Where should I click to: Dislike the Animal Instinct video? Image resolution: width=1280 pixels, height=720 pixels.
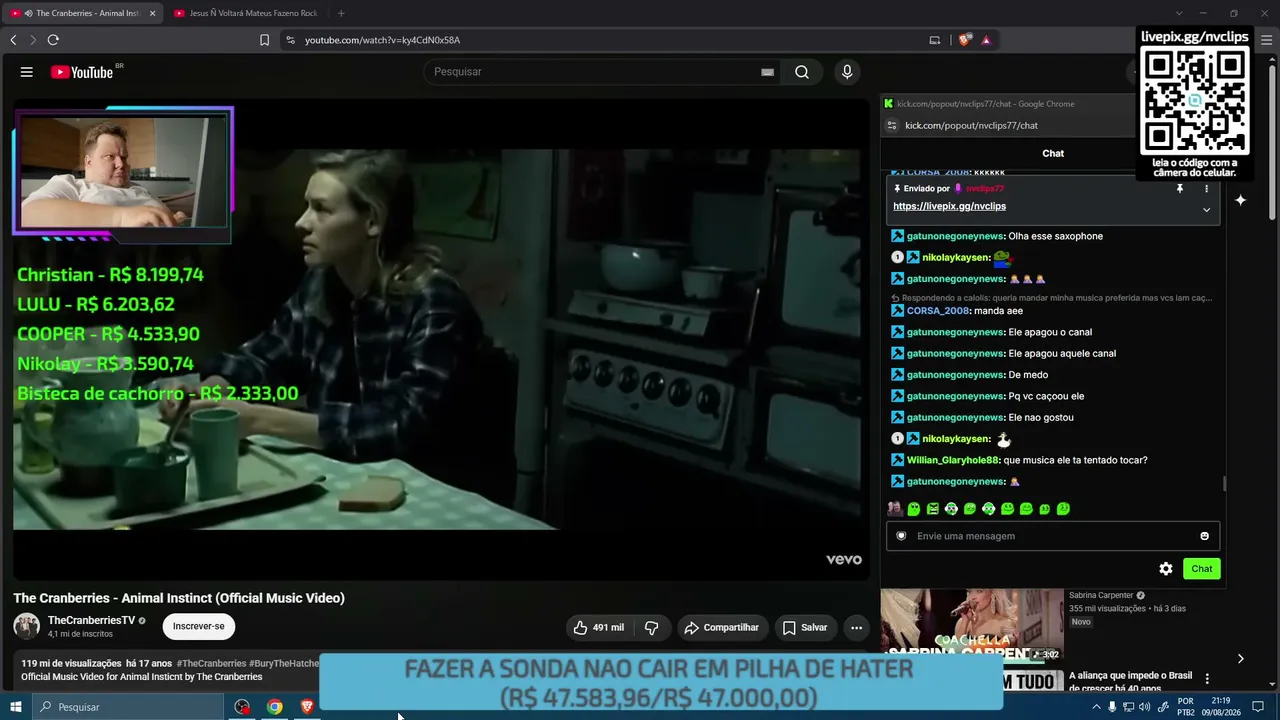tap(651, 628)
